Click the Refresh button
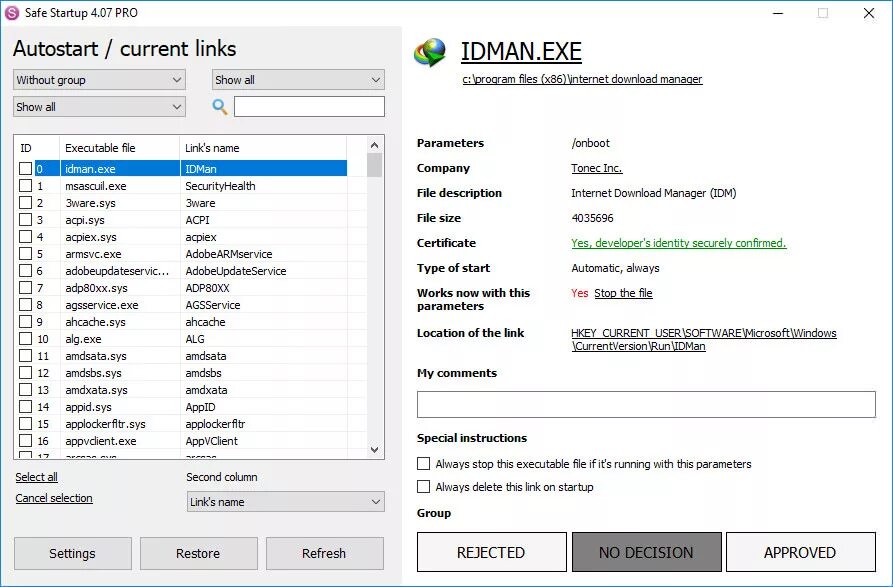893x587 pixels. [x=324, y=553]
